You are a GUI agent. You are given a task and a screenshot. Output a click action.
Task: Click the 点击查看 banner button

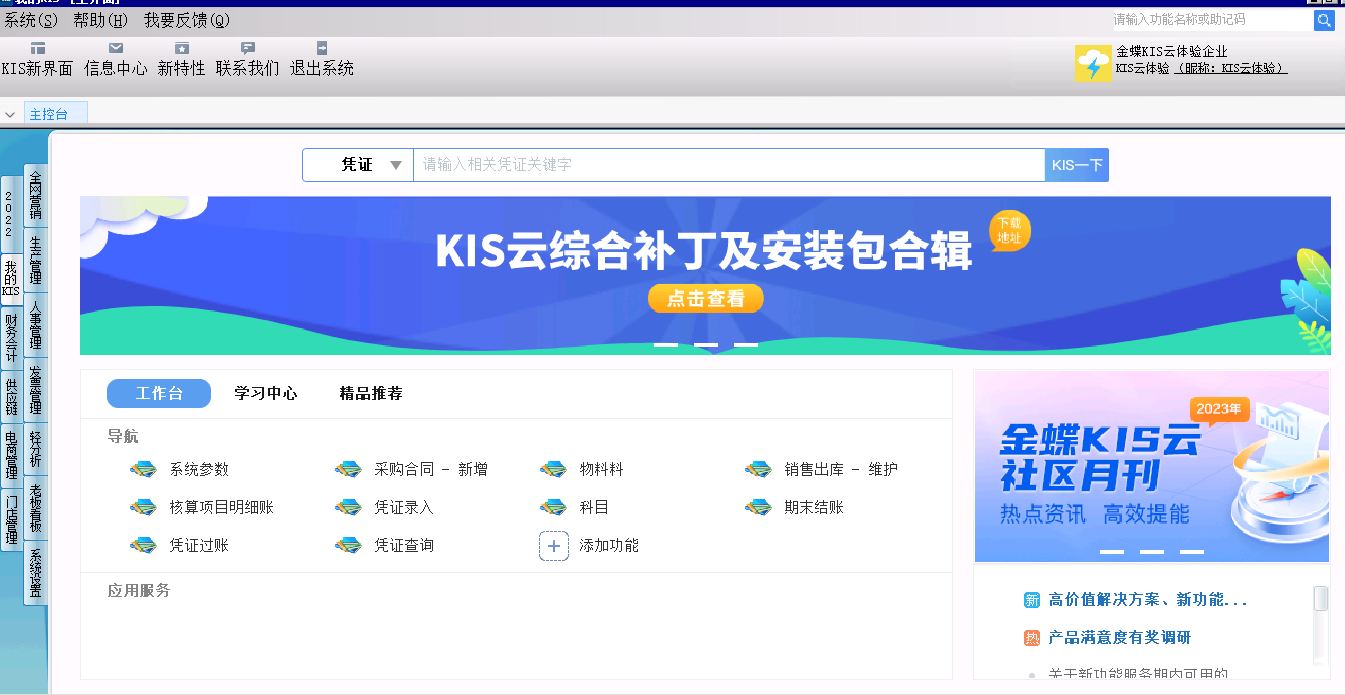pos(705,298)
